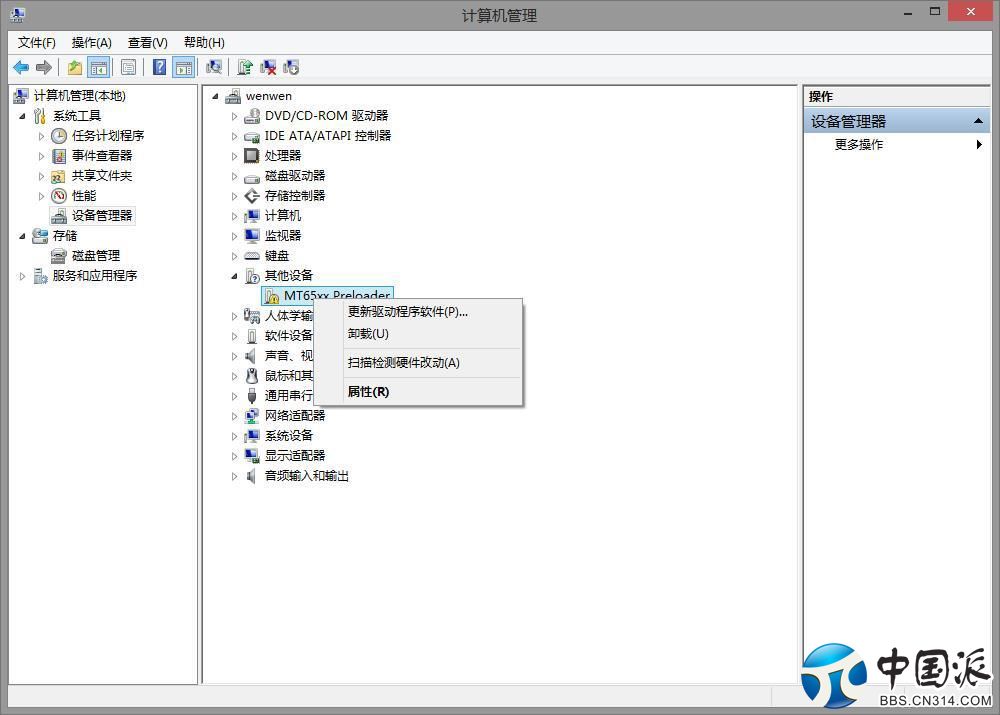
Task: Expand the IDE ATA/ATAPI 控制器 node
Action: pyautogui.click(x=234, y=136)
